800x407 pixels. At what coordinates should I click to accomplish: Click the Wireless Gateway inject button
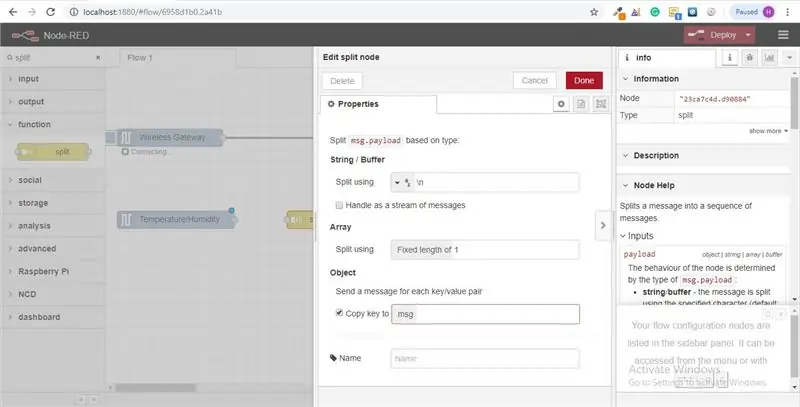[x=111, y=137]
